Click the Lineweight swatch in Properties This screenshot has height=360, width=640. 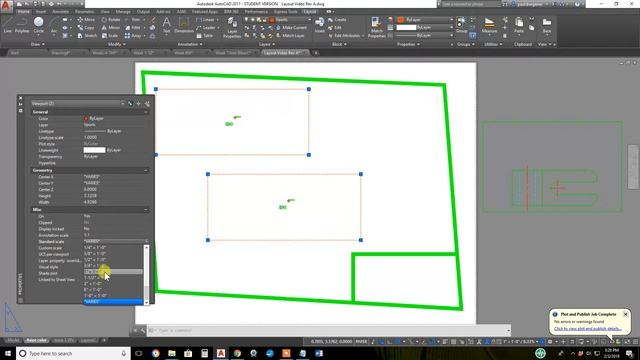94,150
